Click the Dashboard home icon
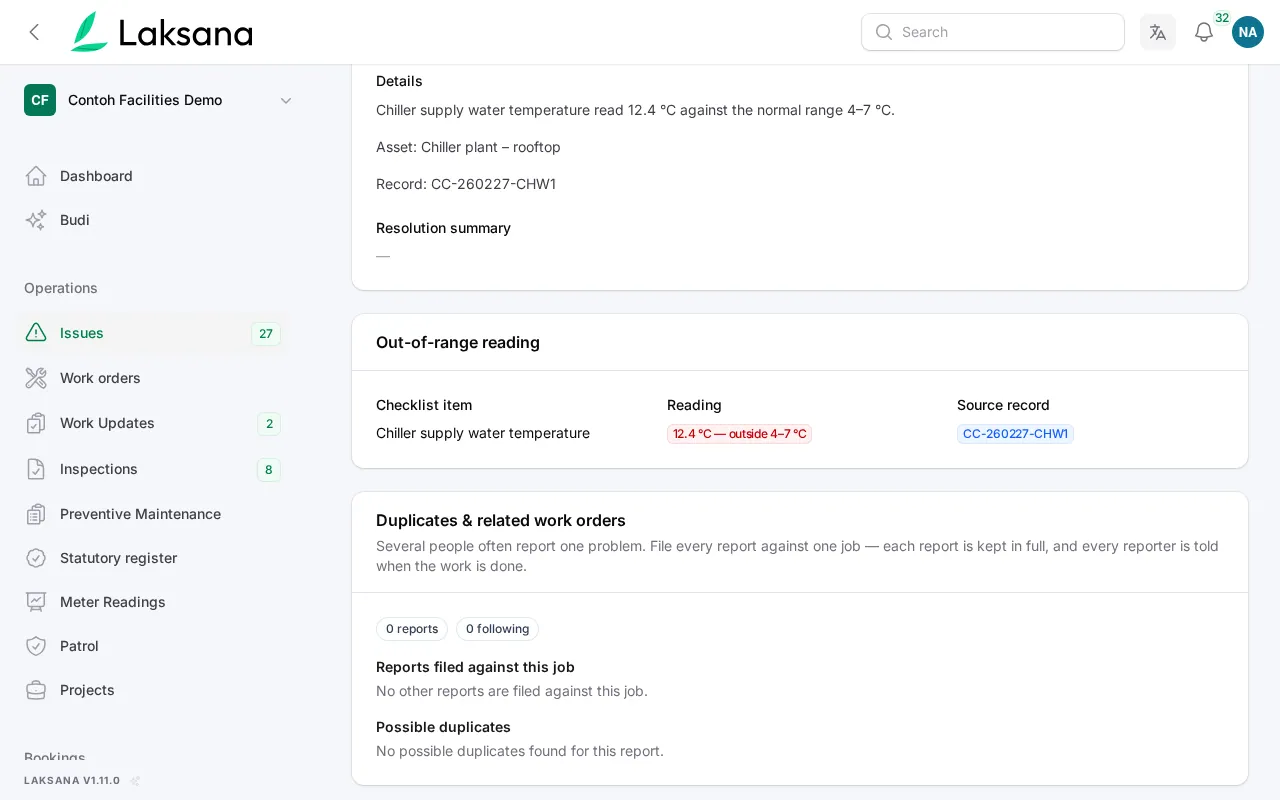 36,176
